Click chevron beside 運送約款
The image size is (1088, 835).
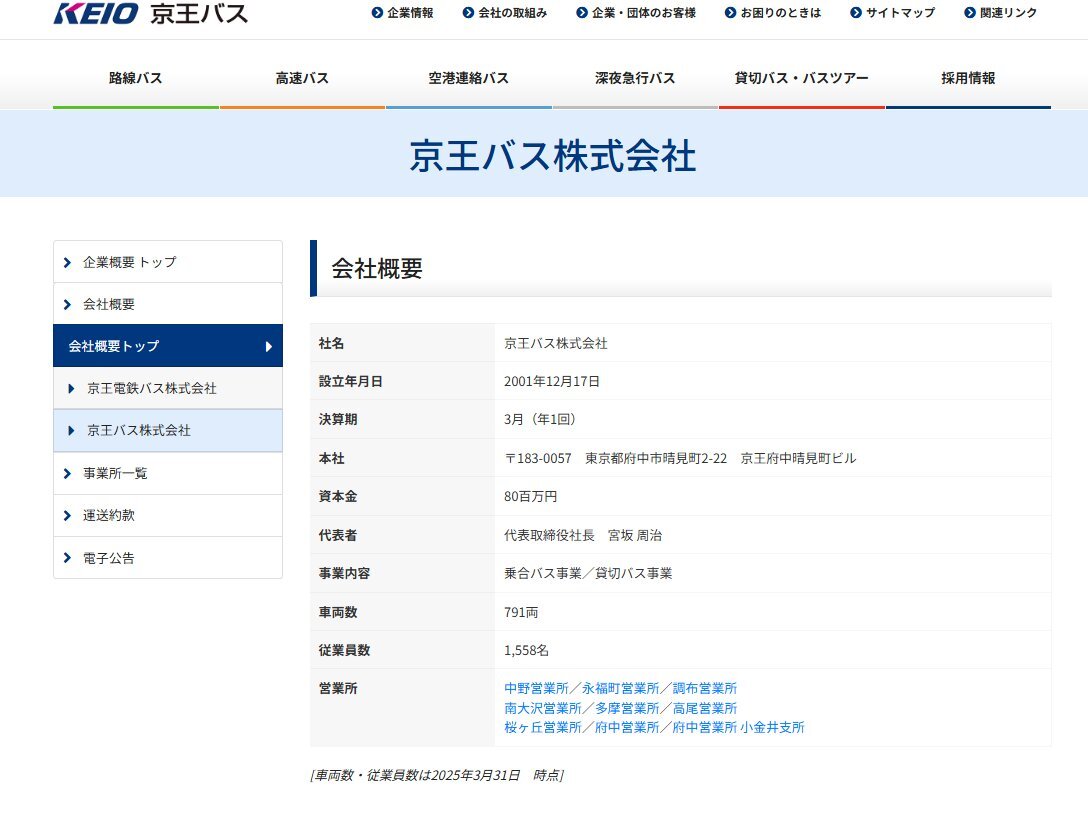point(67,515)
